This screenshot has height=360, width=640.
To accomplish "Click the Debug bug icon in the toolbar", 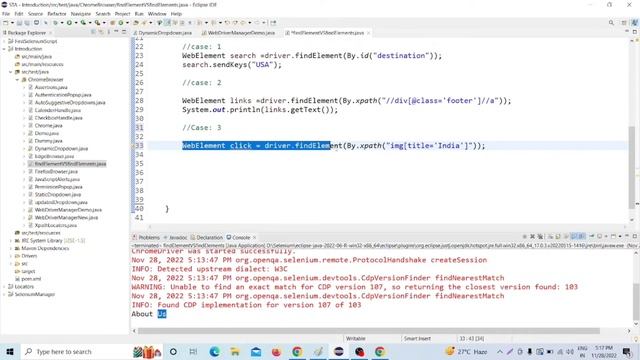I will tap(55, 23).
